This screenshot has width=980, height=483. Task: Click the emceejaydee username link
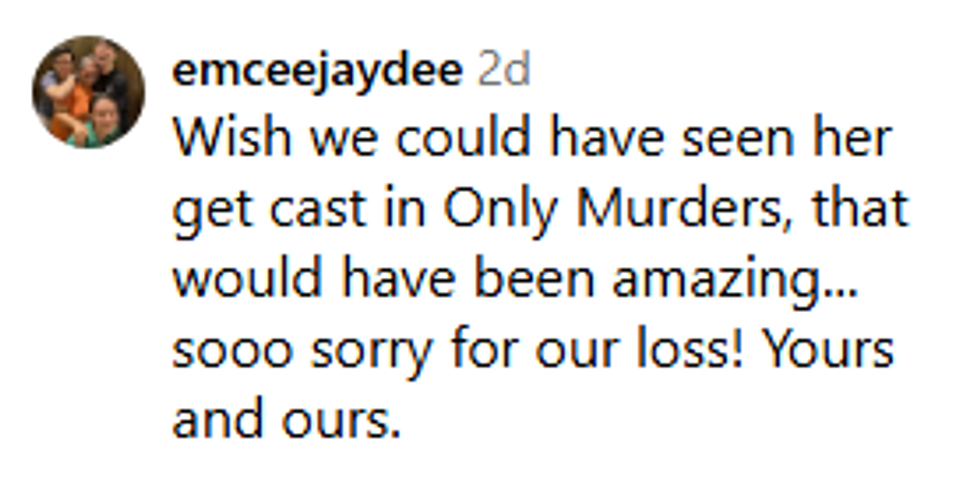click(x=318, y=70)
